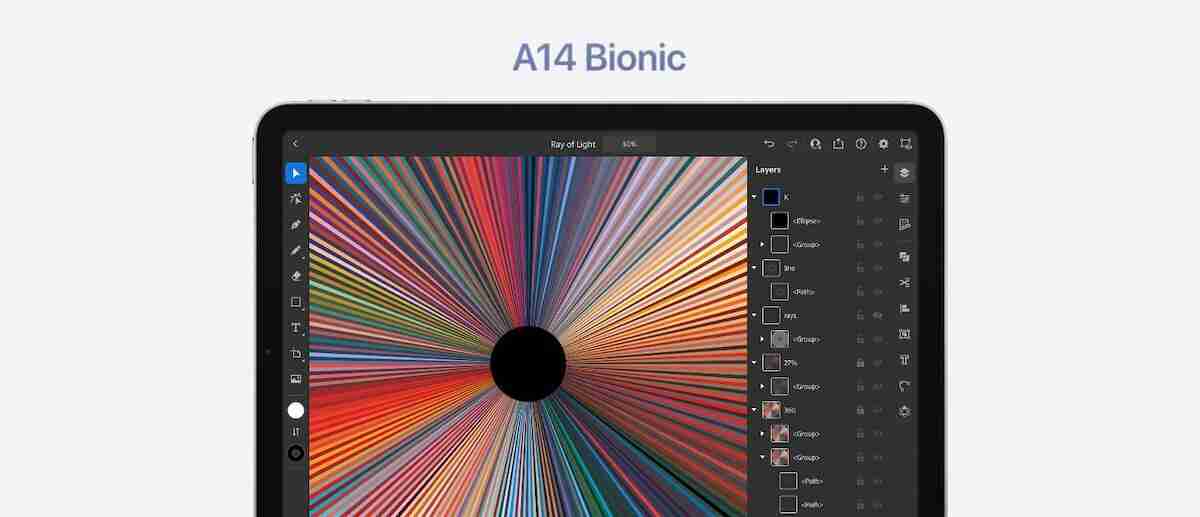Toggle visibility of the line layer
Image resolution: width=1200 pixels, height=517 pixels.
click(x=878, y=268)
